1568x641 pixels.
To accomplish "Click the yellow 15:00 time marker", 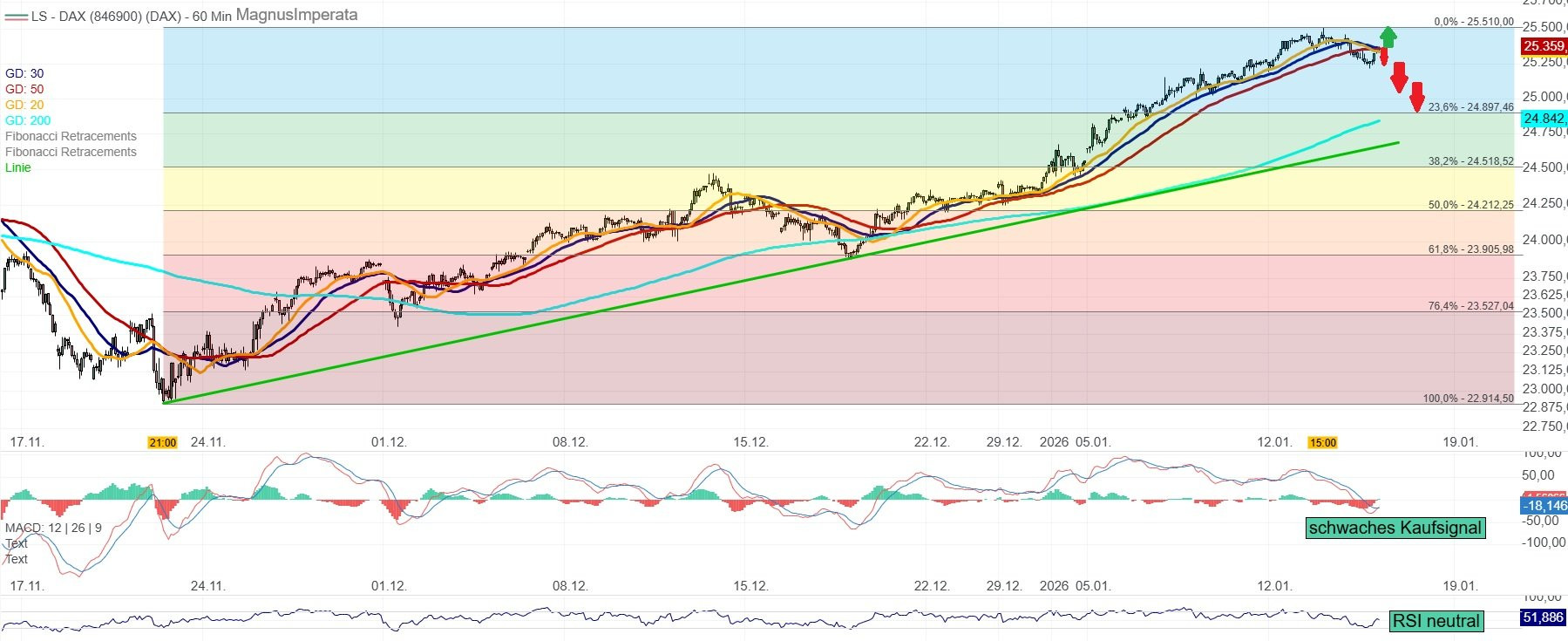I will pos(1322,442).
